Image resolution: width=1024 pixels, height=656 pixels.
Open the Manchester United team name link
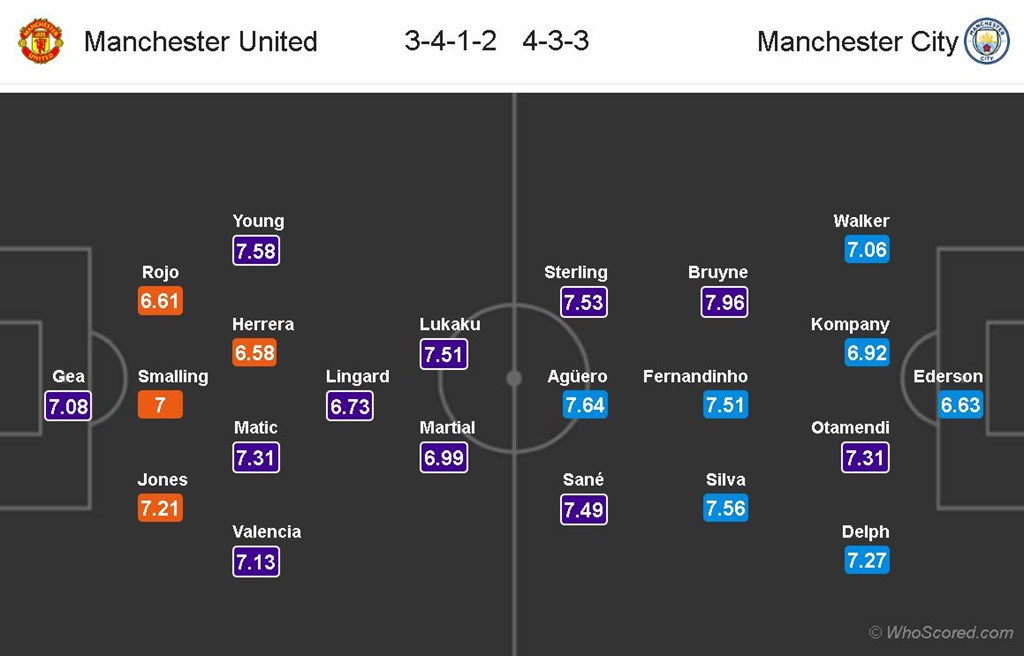point(200,41)
